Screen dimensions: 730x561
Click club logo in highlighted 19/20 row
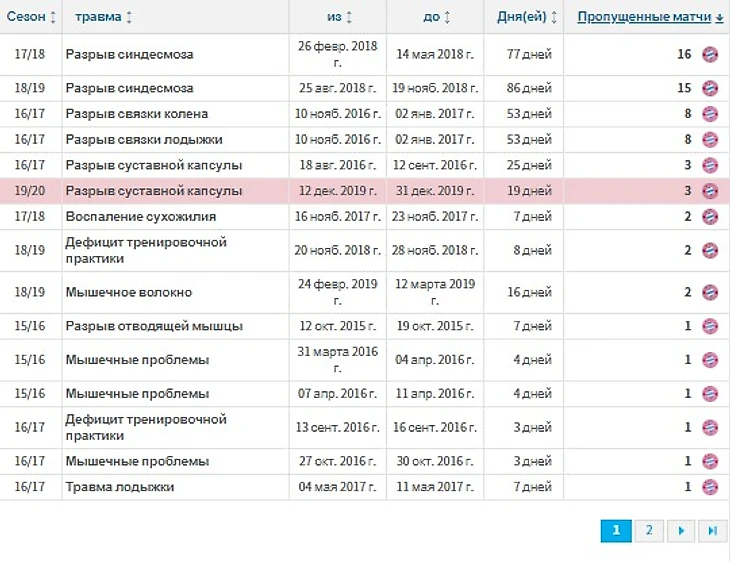[710, 191]
